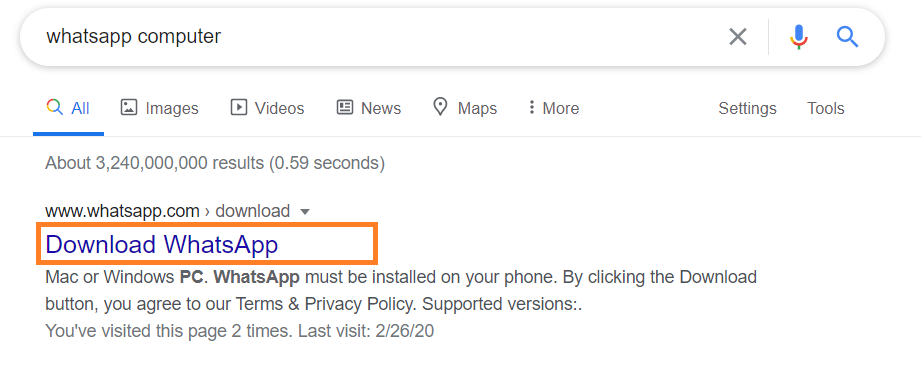This screenshot has width=921, height=368.
Task: Expand the dropdown arrow beside the whatsapp.com URL
Action: point(304,211)
